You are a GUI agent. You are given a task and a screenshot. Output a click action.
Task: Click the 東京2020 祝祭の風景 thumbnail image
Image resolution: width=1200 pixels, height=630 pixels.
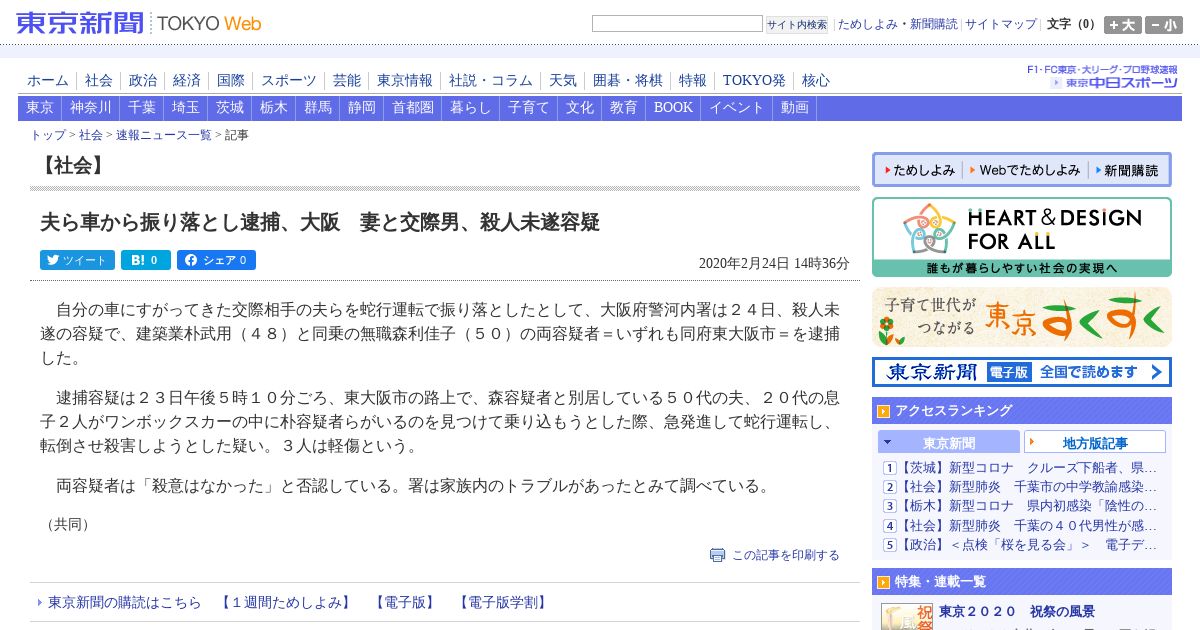tap(907, 616)
